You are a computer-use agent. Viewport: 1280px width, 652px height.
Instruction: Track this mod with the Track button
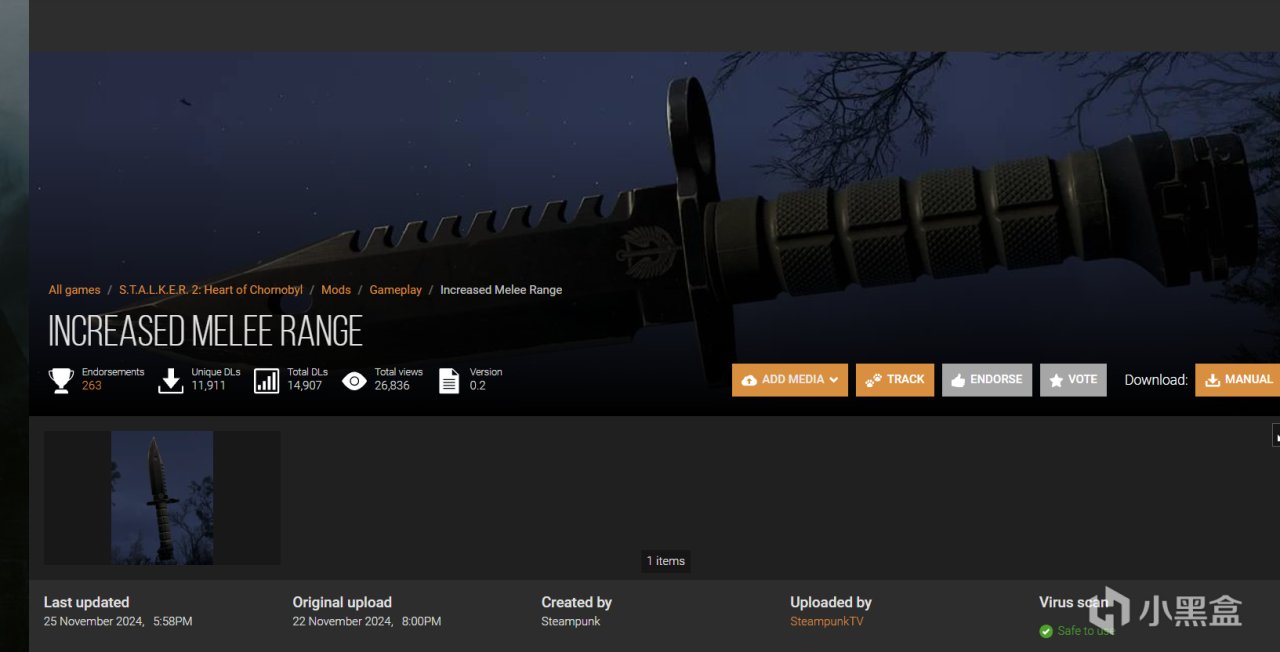(x=895, y=380)
